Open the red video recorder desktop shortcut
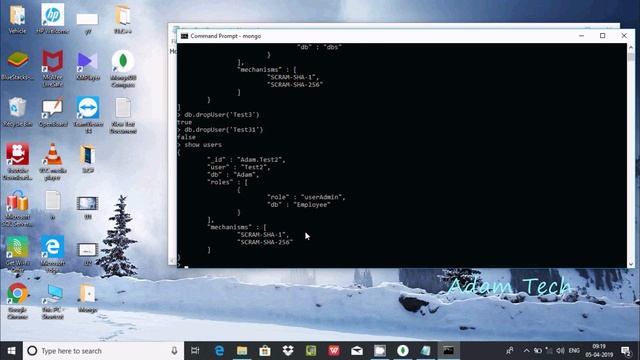 (x=17, y=162)
